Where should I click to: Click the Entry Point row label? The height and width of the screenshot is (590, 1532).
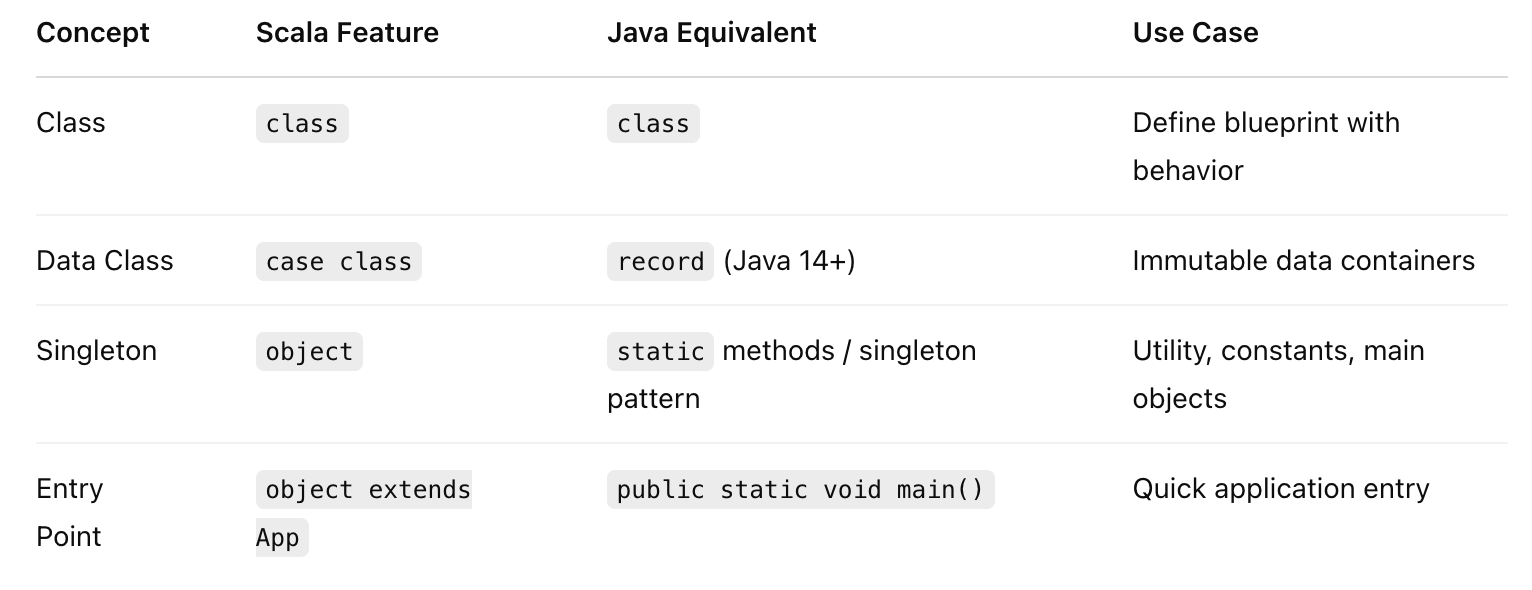pos(70,513)
